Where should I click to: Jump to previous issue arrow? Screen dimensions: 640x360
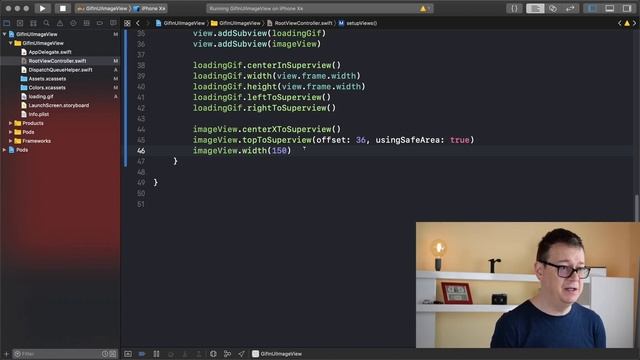(620, 23)
